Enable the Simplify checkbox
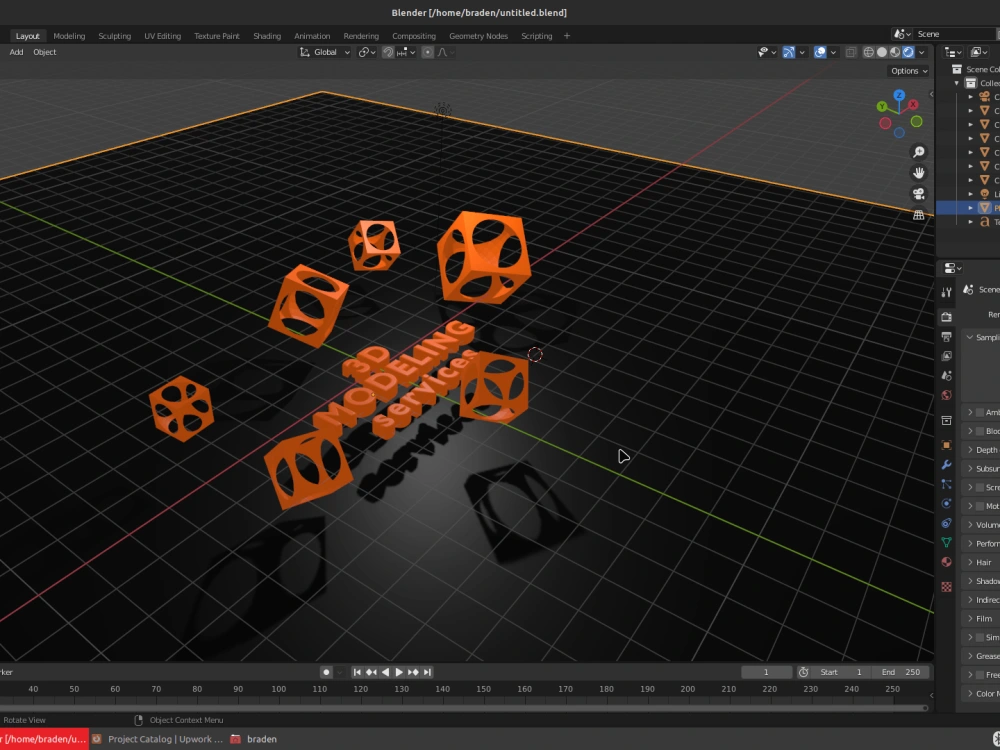Viewport: 1000px width, 750px height. click(980, 637)
